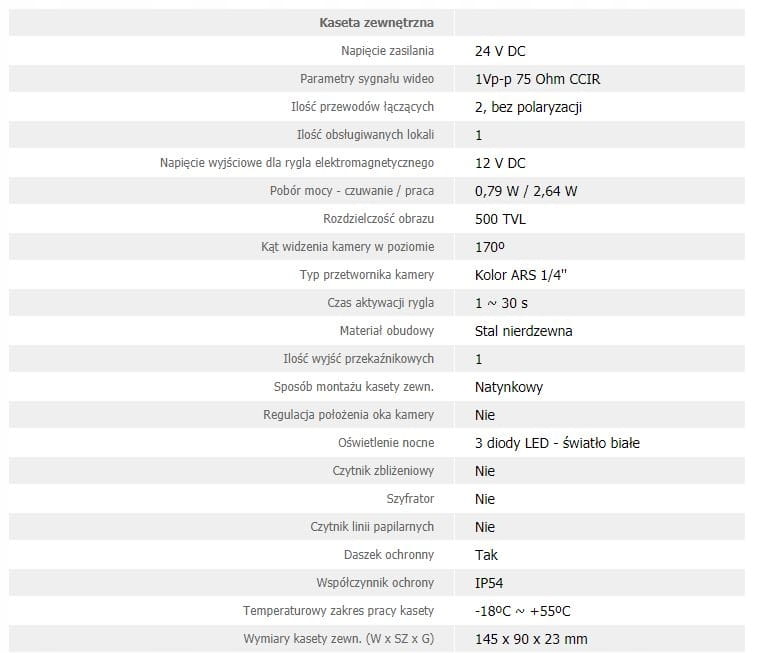Click the "0,79 W / 2,64 W" power value
The image size is (762, 653).
click(x=526, y=190)
